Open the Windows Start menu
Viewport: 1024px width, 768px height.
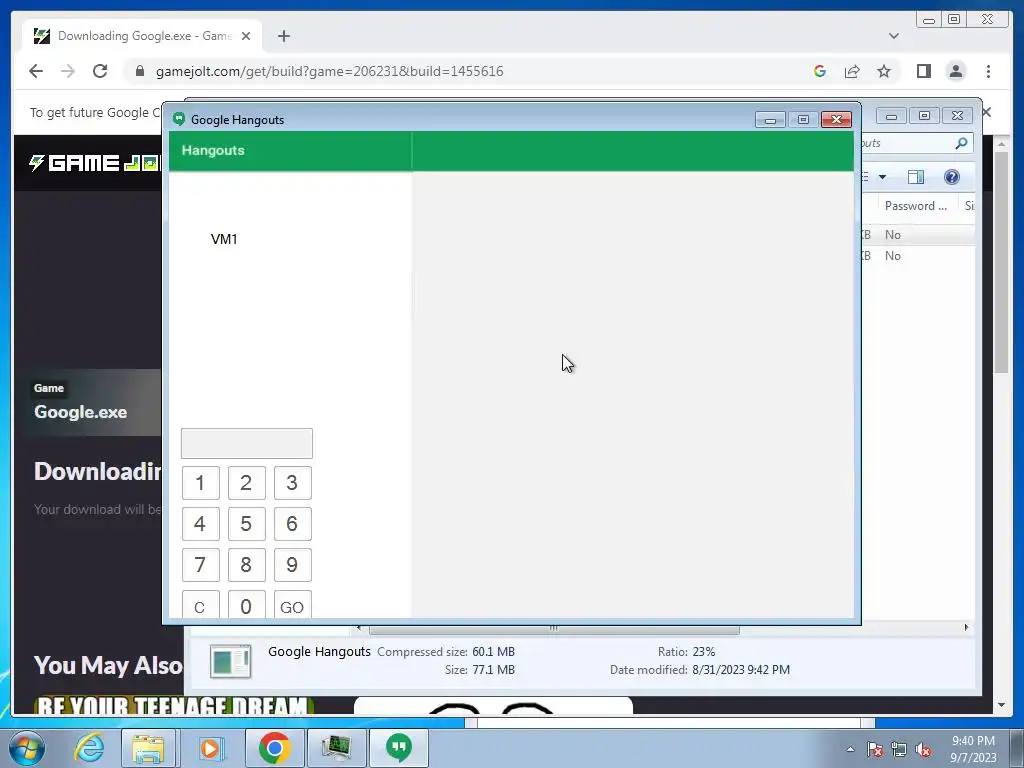click(x=27, y=748)
